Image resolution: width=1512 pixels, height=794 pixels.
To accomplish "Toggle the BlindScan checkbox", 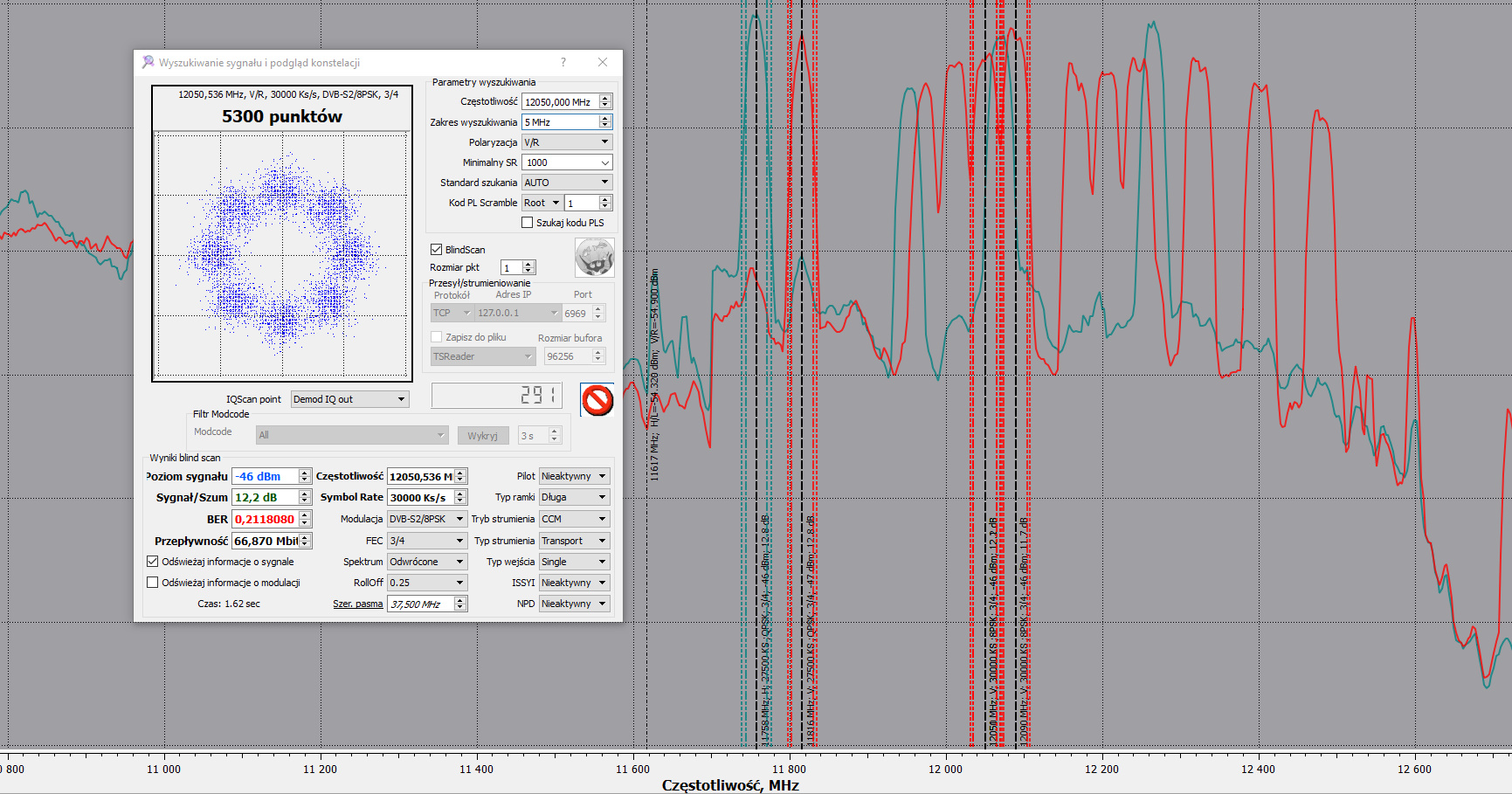I will point(437,250).
